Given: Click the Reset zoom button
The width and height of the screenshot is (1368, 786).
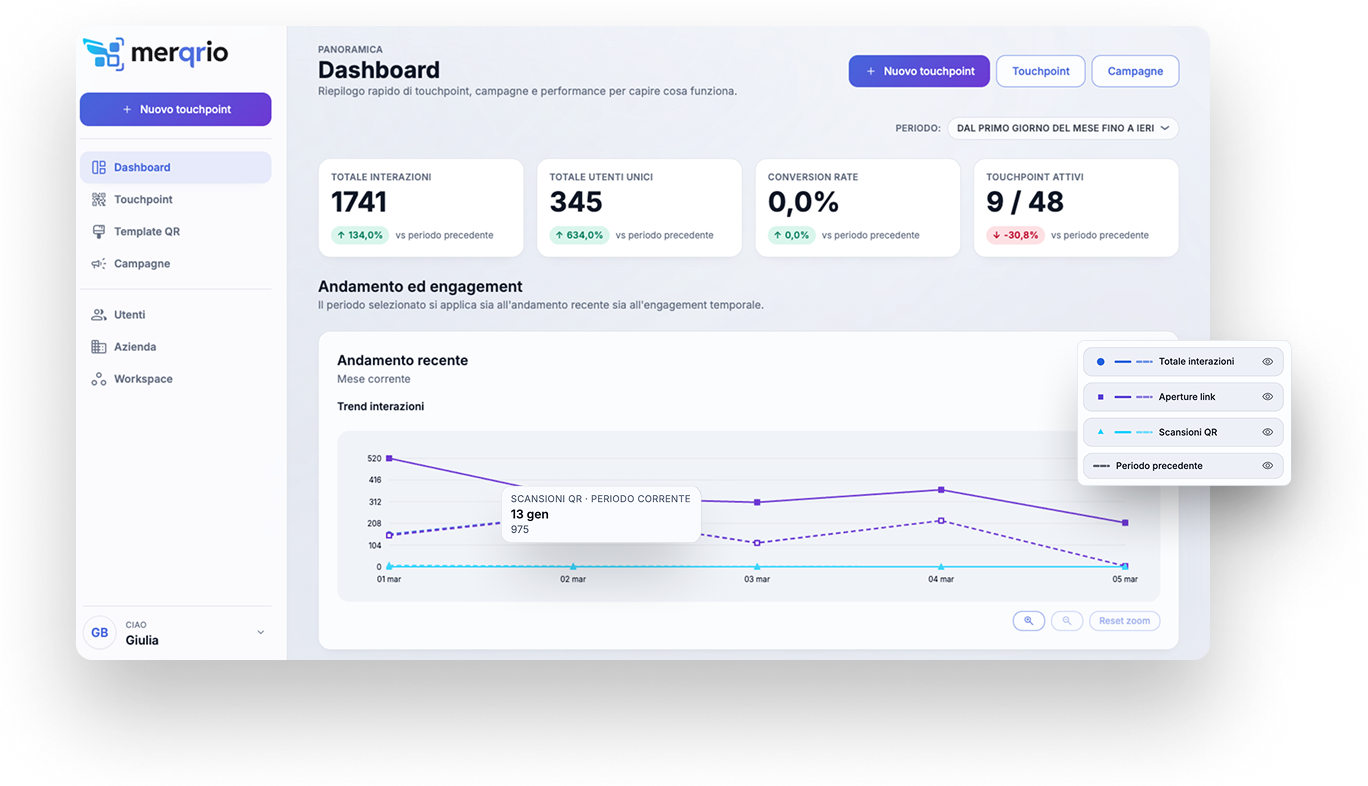Looking at the screenshot, I should pyautogui.click(x=1124, y=621).
